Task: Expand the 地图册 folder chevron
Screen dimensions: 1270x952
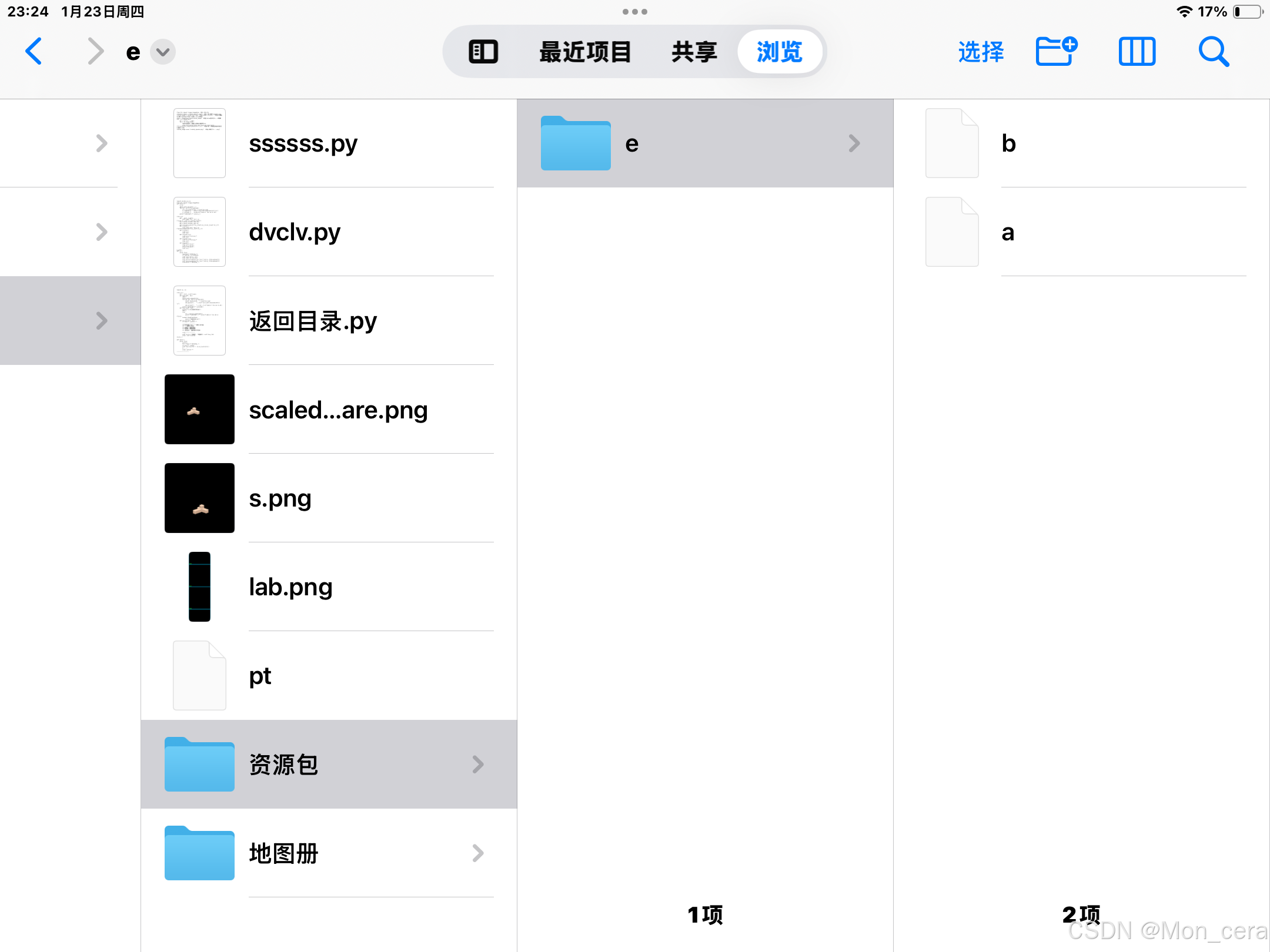Action: coord(478,853)
